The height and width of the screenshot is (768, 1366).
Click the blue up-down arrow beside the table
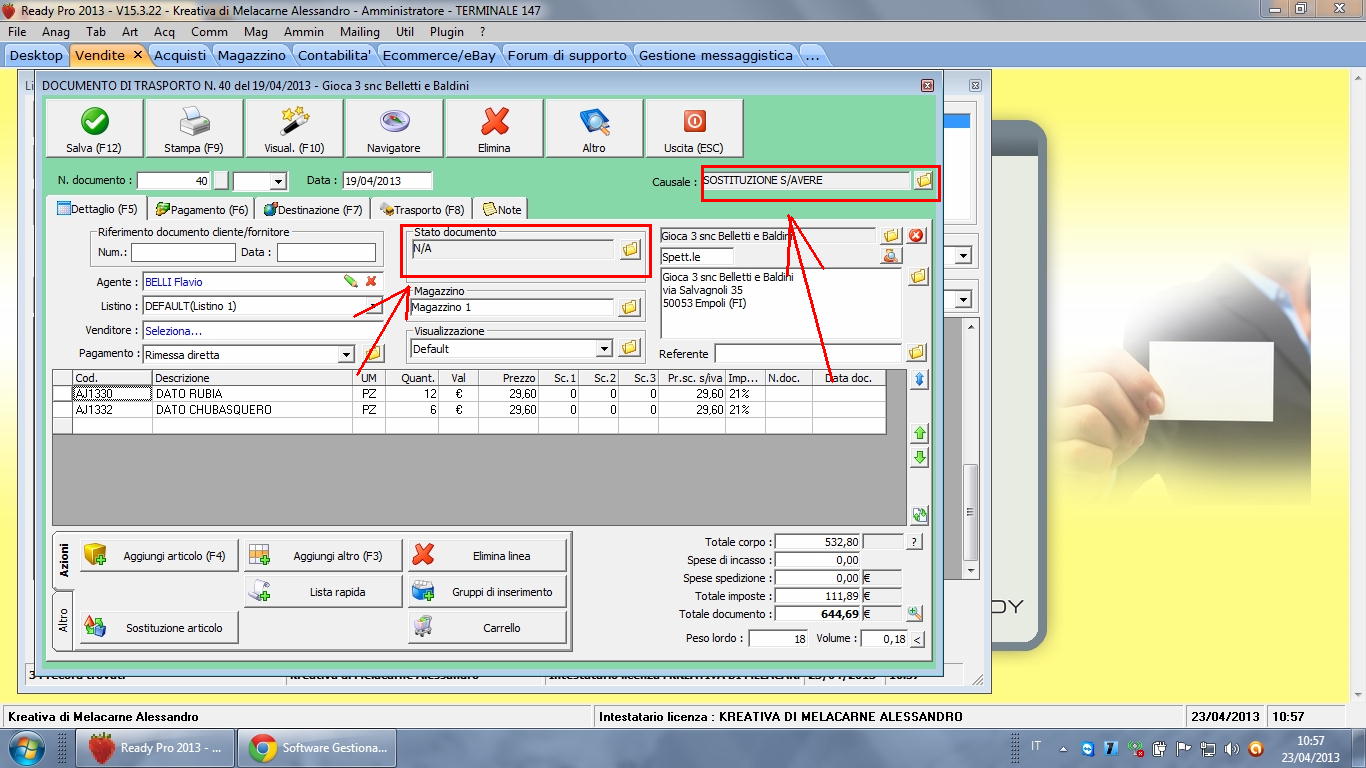(919, 380)
